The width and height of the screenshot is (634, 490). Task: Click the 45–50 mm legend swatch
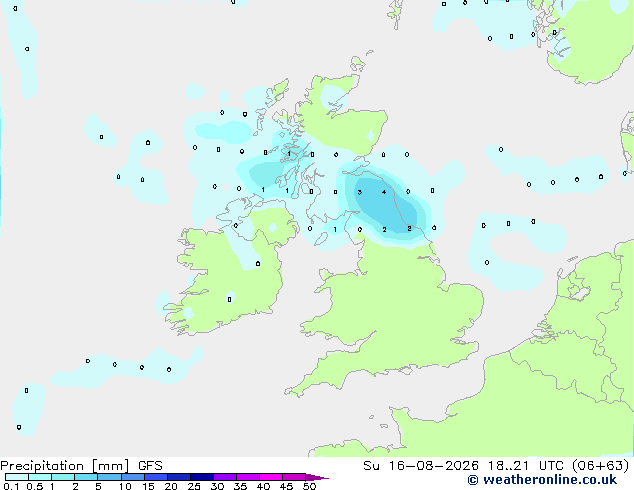pos(294,477)
